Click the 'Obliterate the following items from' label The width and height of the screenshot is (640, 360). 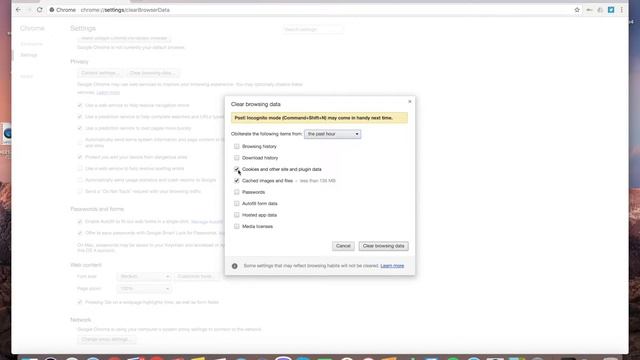(x=267, y=134)
